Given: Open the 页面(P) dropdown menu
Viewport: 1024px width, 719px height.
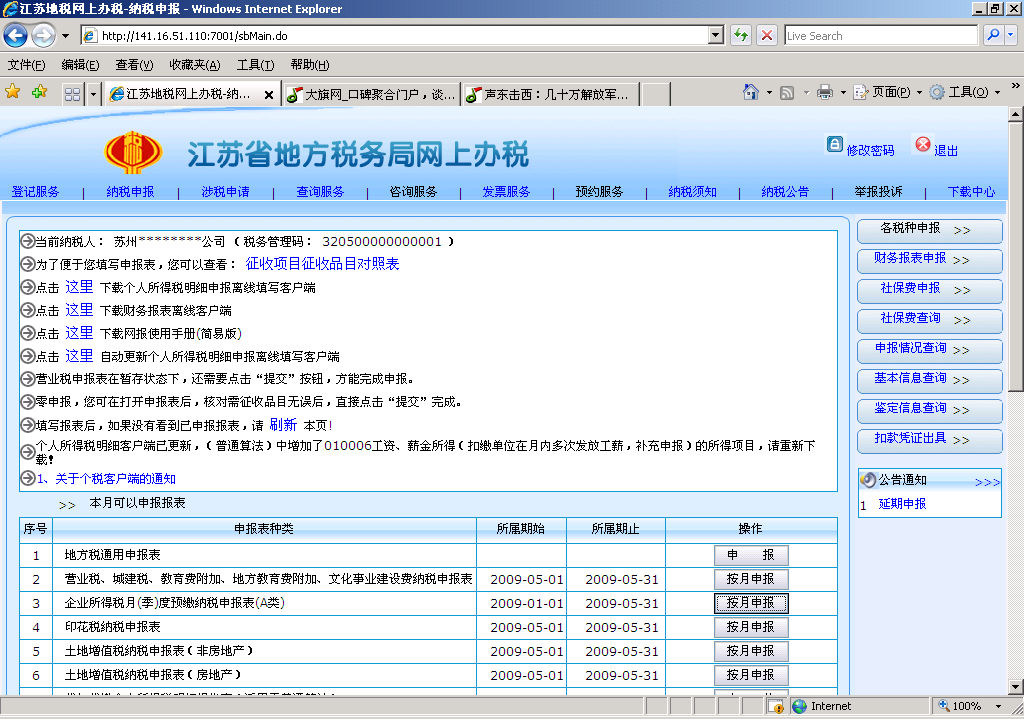Looking at the screenshot, I should pos(890,92).
